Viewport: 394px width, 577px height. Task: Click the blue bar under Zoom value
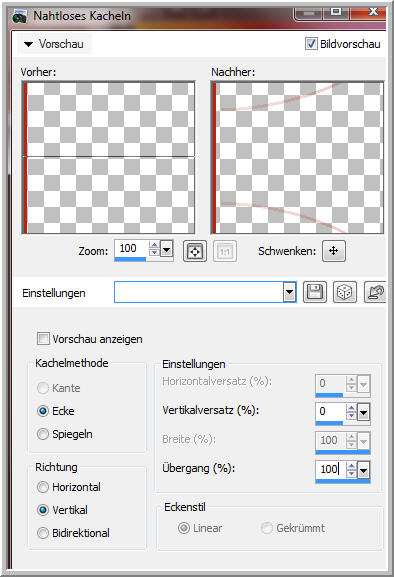[x=130, y=259]
